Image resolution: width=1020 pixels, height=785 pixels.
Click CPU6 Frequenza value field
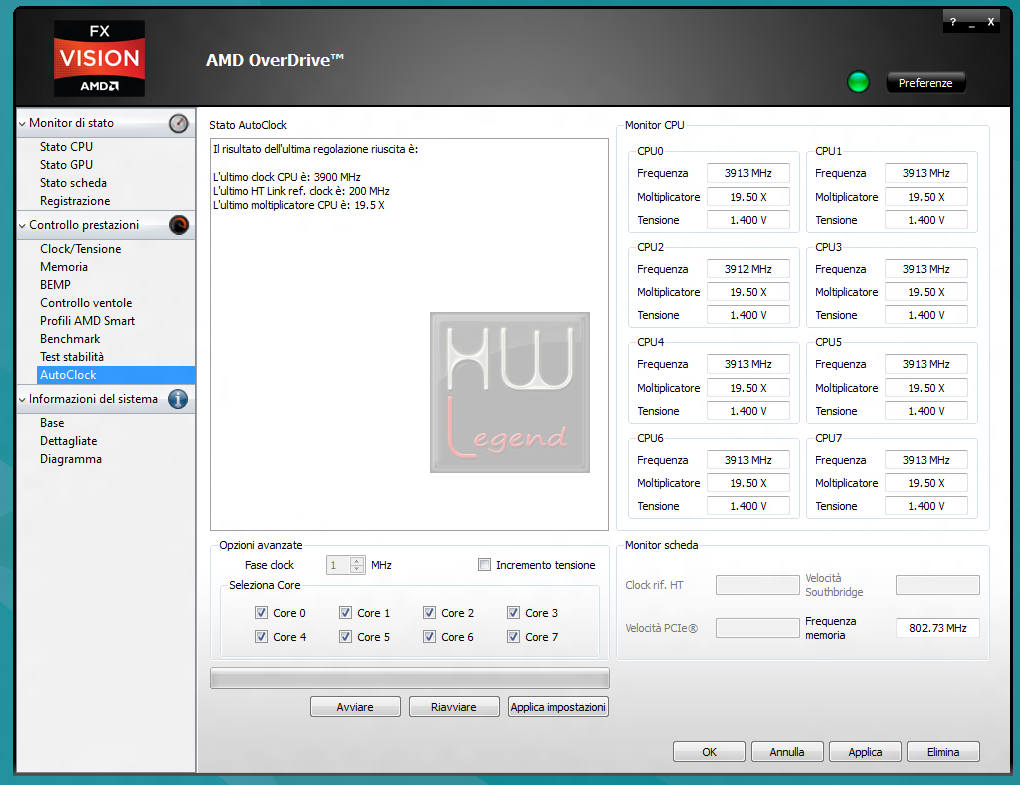748,460
